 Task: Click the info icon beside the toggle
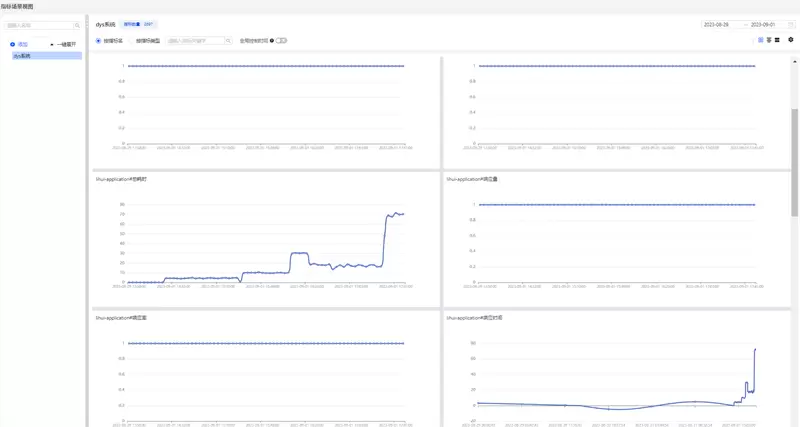[x=272, y=41]
